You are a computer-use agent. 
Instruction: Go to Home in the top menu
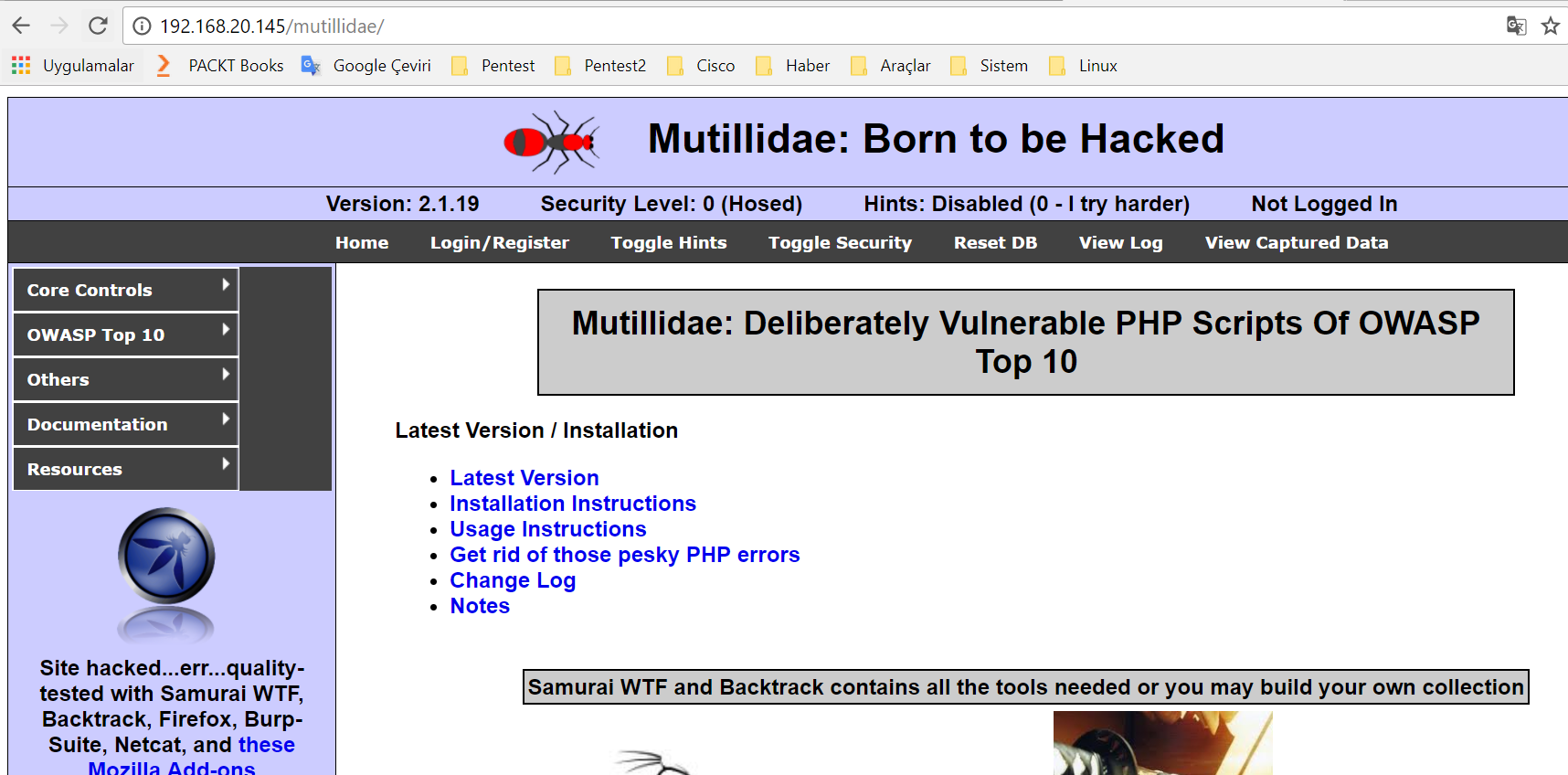coord(362,243)
